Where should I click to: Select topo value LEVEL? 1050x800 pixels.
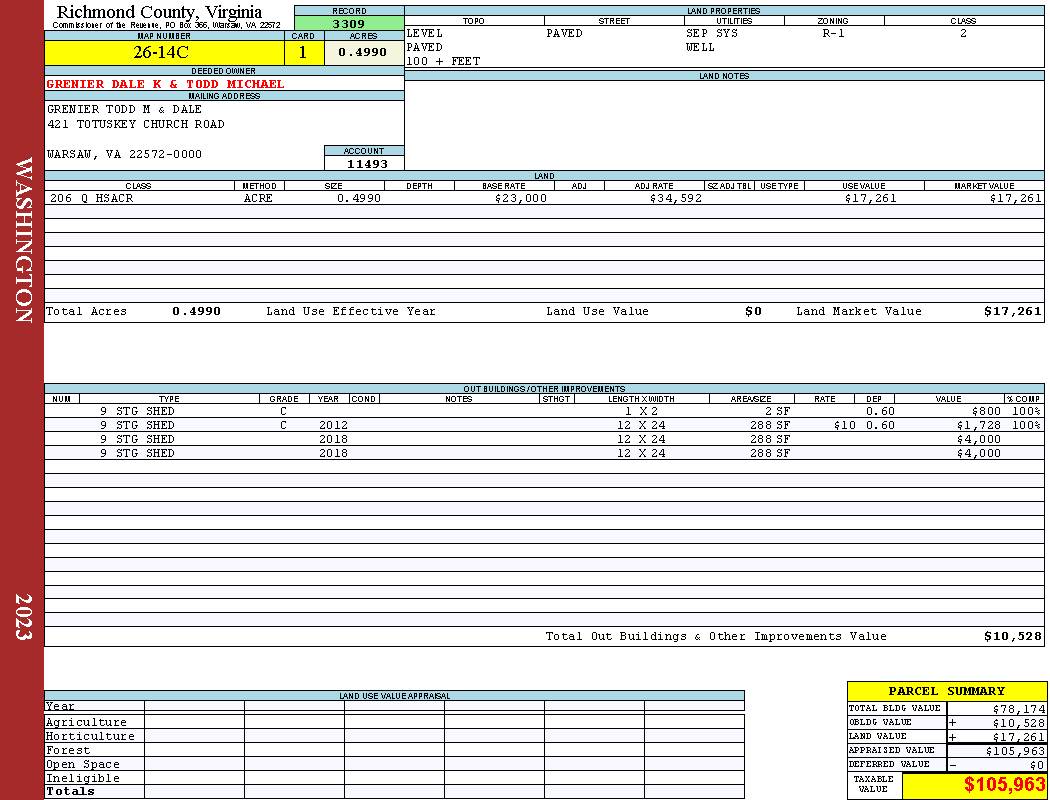[x=425, y=33]
